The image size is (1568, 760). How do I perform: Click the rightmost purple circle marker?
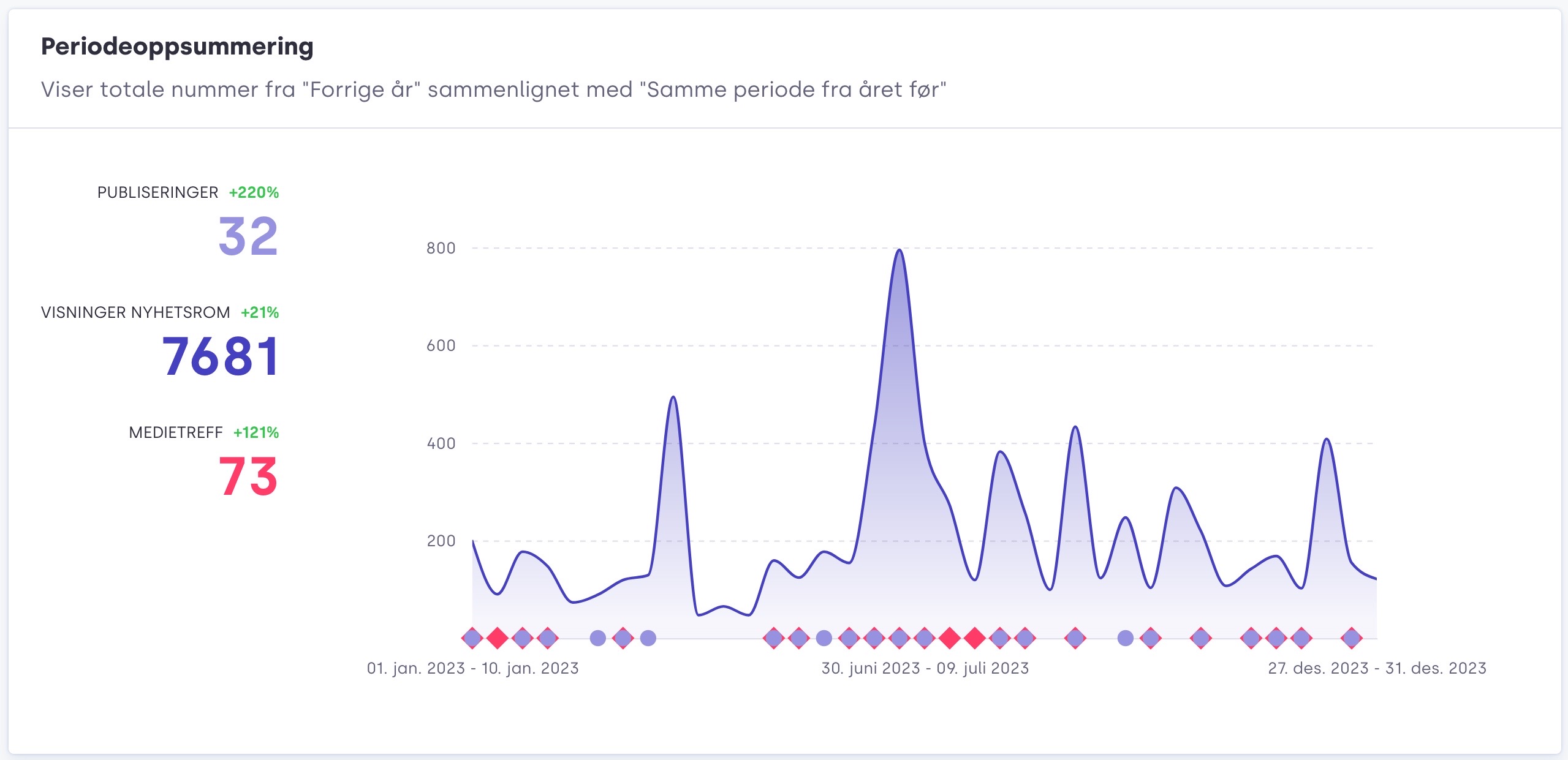[x=1126, y=638]
